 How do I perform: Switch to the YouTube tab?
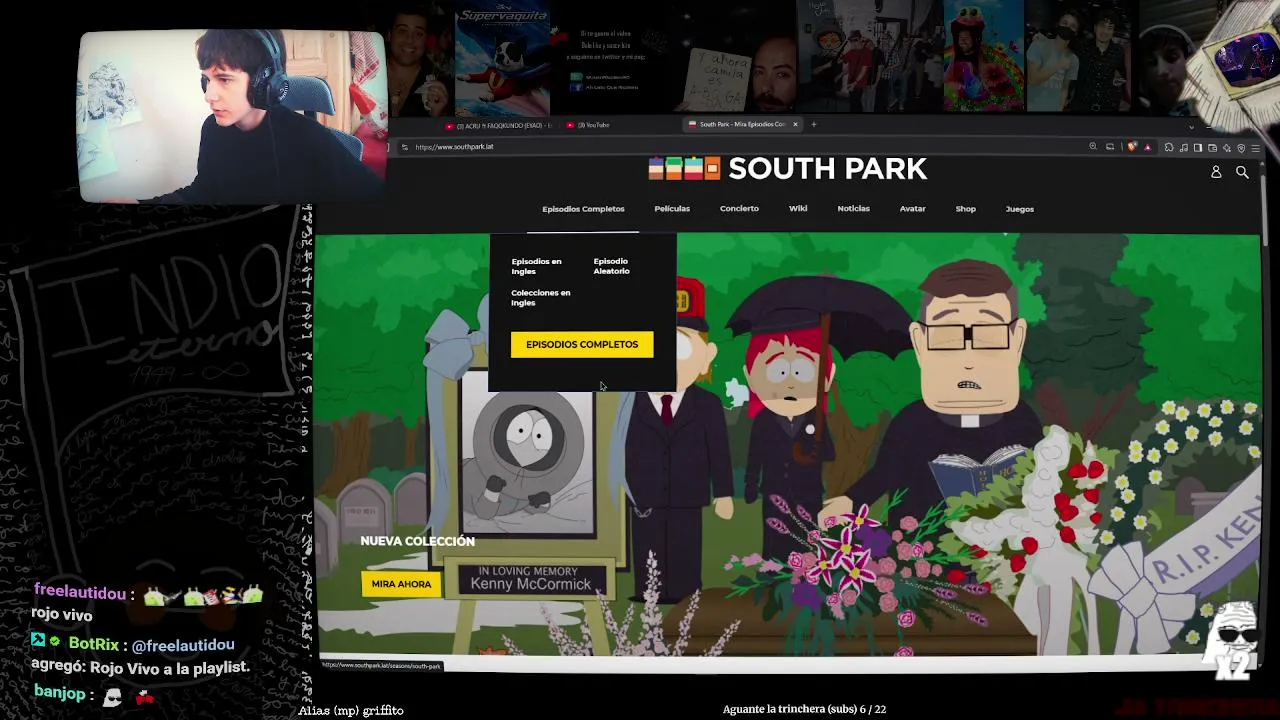pyautogui.click(x=591, y=125)
